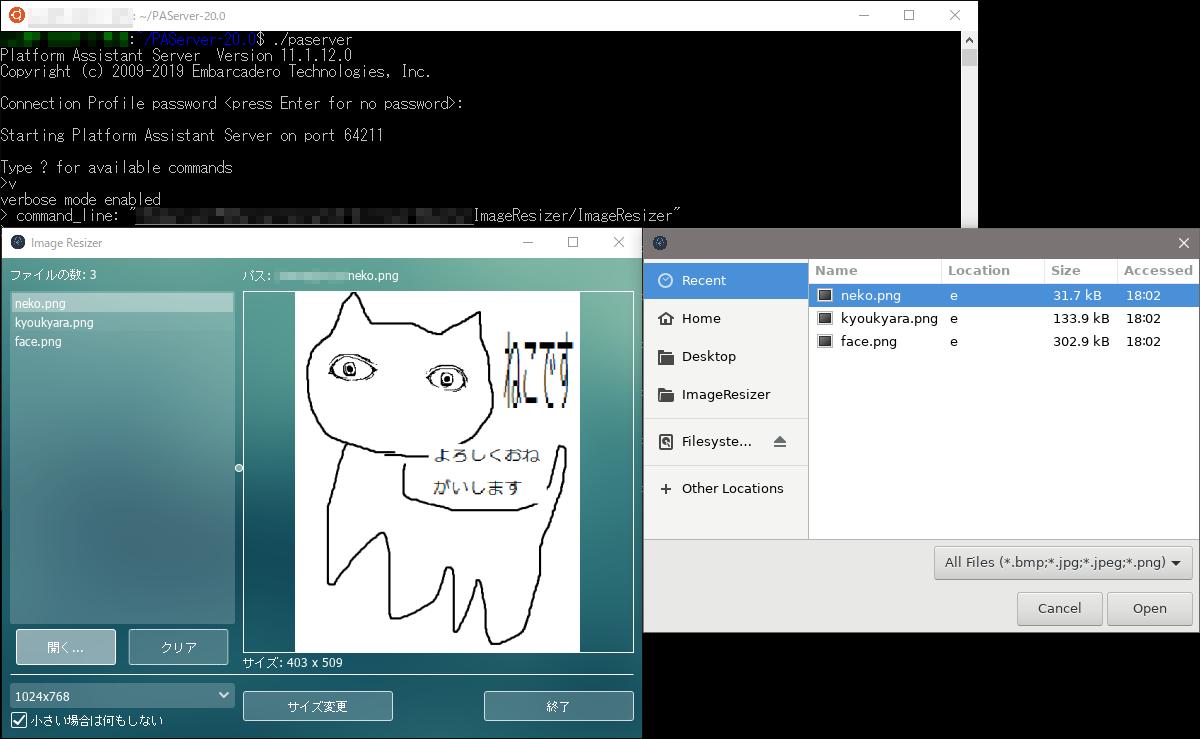The height and width of the screenshot is (739, 1200).
Task: Sort files by the Size column header
Action: (x=1080, y=271)
